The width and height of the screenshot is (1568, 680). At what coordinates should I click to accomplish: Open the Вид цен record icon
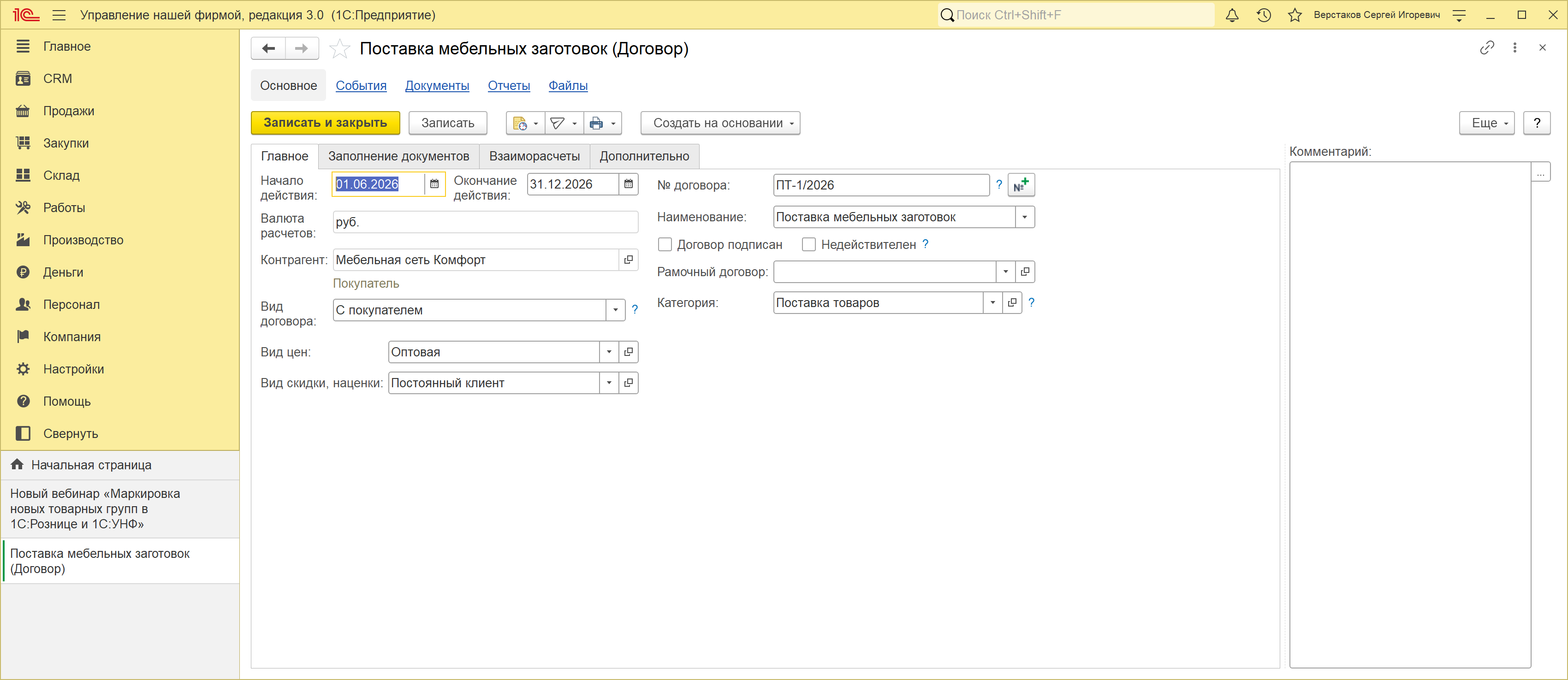(x=629, y=352)
